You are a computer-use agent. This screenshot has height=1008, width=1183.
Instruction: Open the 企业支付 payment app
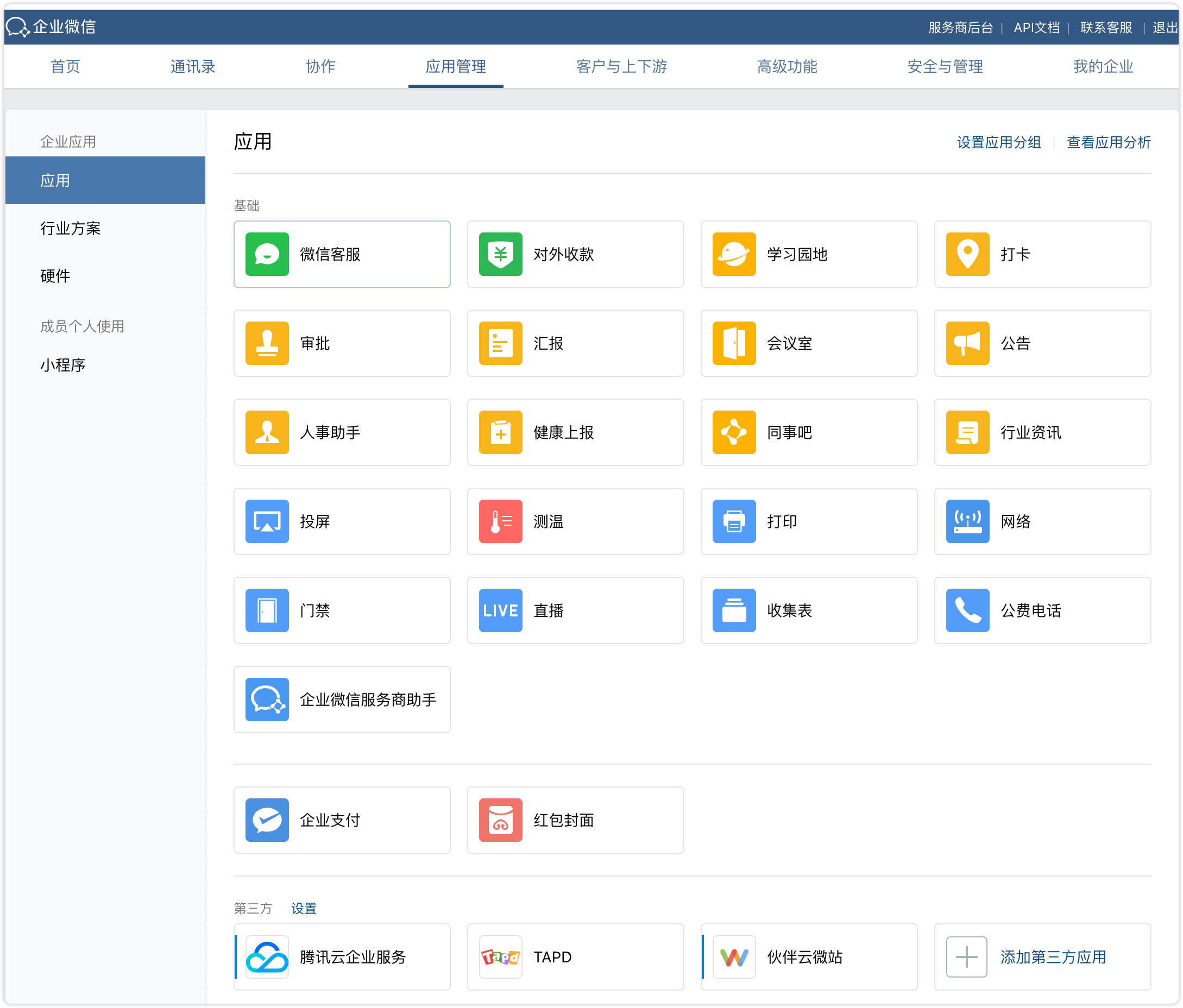tap(342, 820)
